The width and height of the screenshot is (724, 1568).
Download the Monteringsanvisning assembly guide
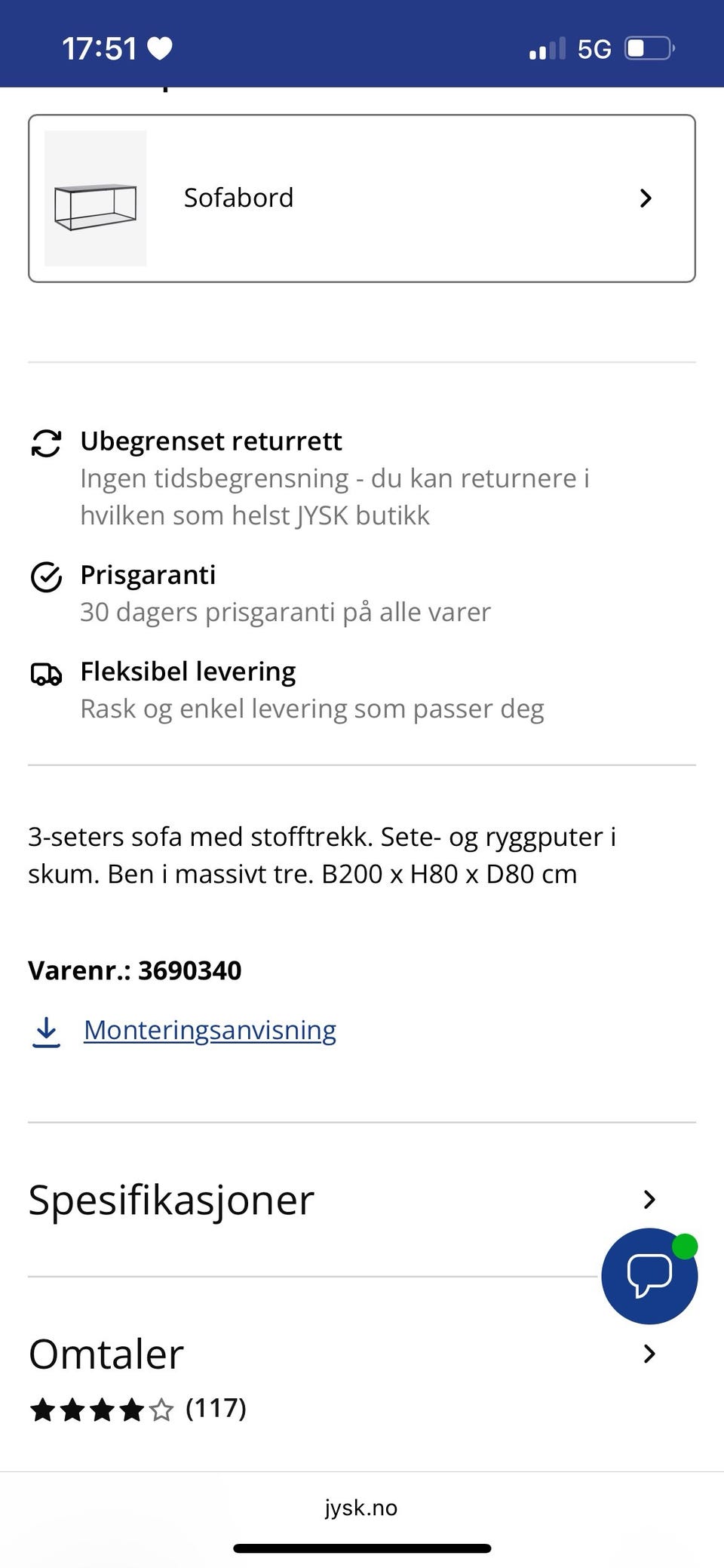click(x=210, y=1030)
